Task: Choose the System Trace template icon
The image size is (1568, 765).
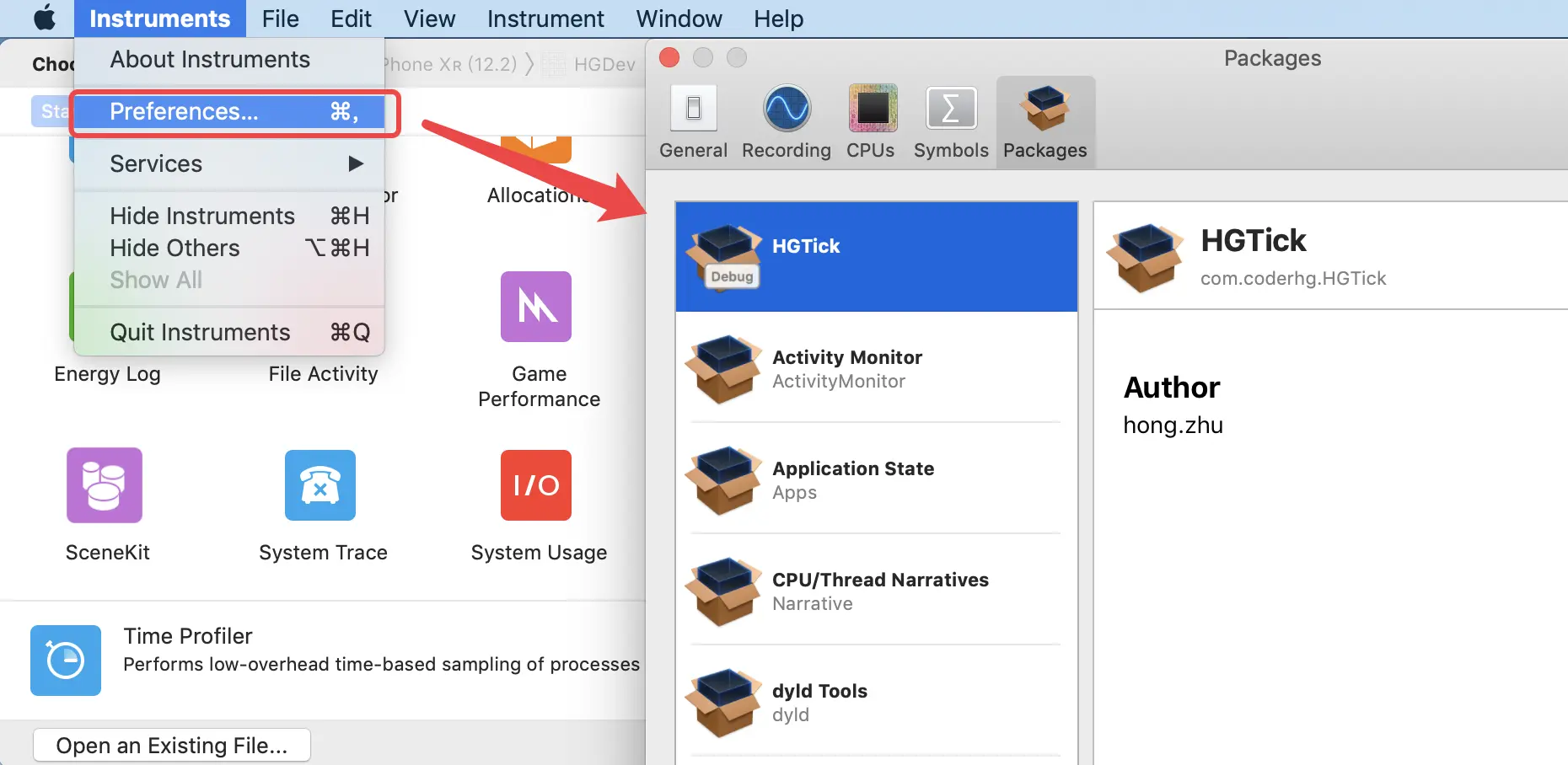Action: pos(320,485)
